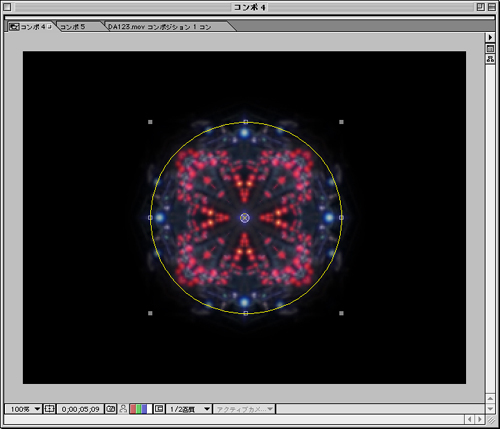This screenshot has height=429, width=500.
Task: Select the top mask vertex on circle
Action: [x=246, y=122]
